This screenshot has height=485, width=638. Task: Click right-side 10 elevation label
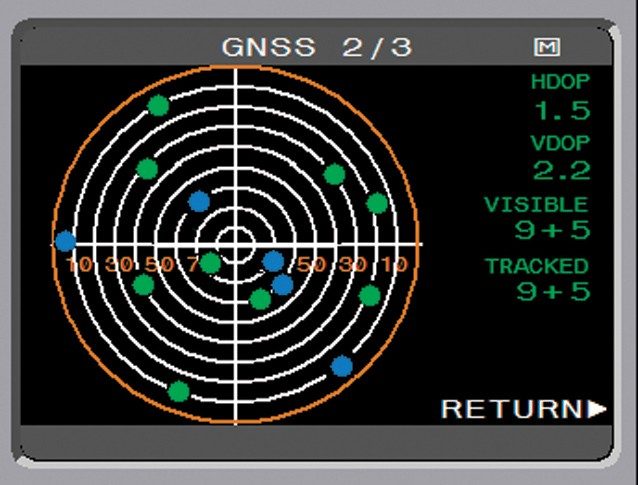point(395,265)
